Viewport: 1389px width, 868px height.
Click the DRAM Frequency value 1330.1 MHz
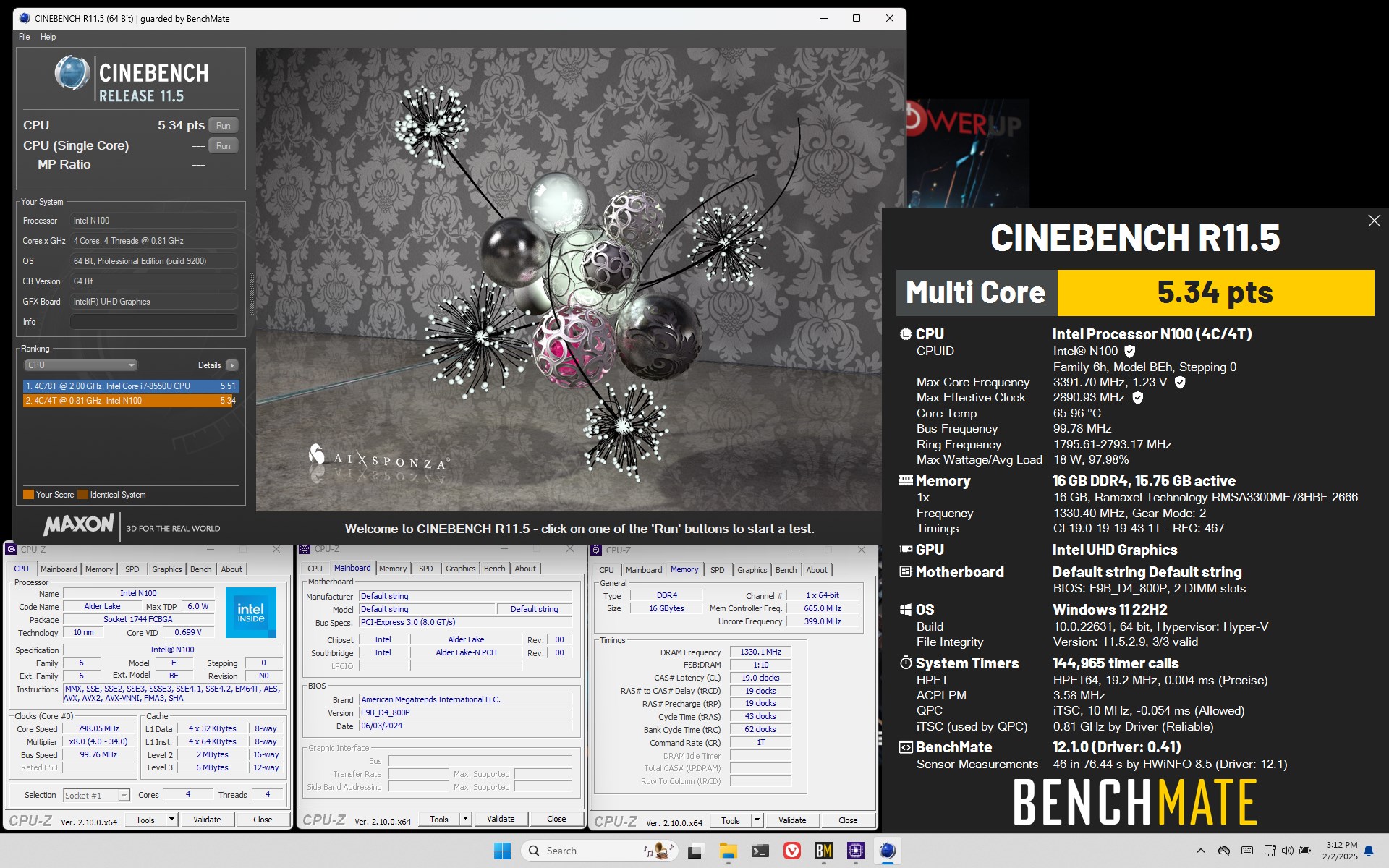760,652
